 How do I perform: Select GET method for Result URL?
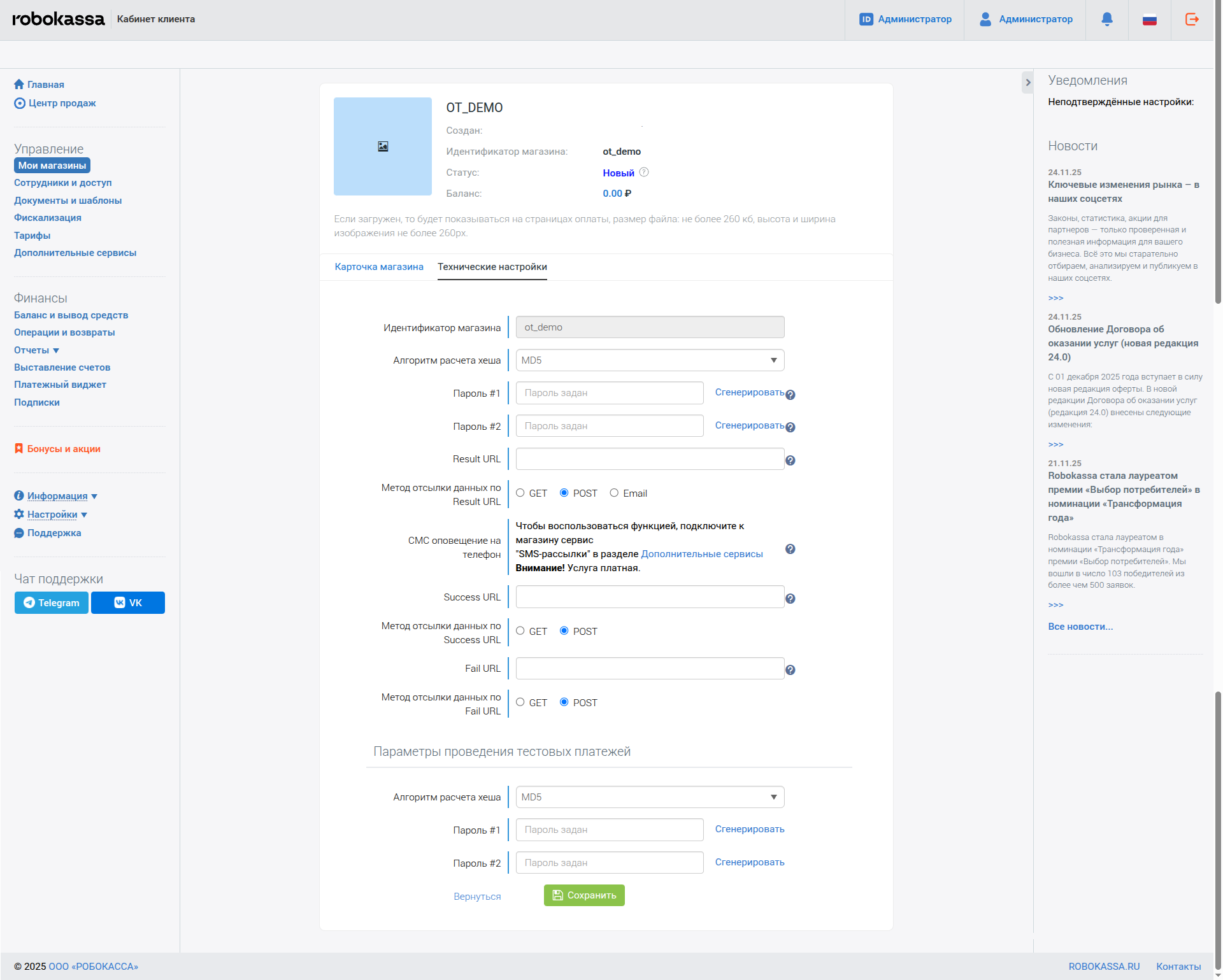520,493
